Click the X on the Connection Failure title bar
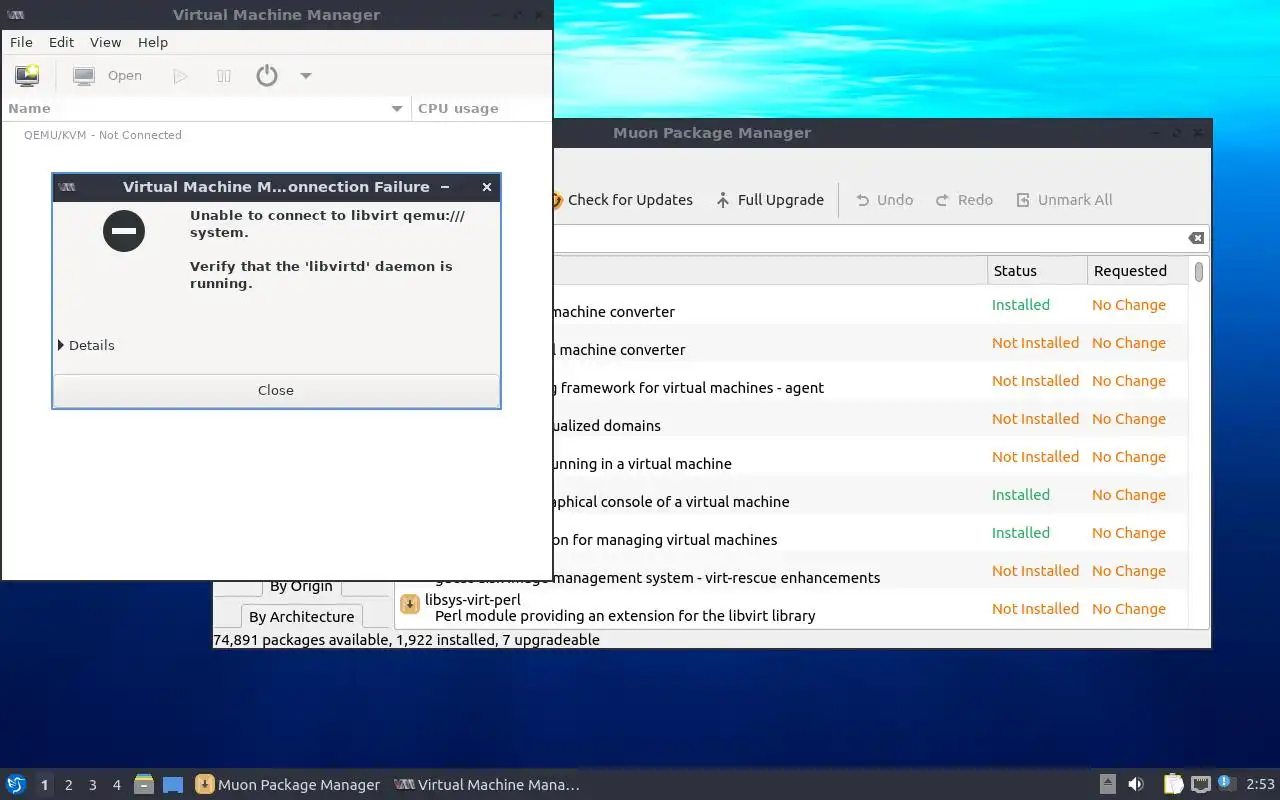This screenshot has width=1280, height=800. (486, 187)
